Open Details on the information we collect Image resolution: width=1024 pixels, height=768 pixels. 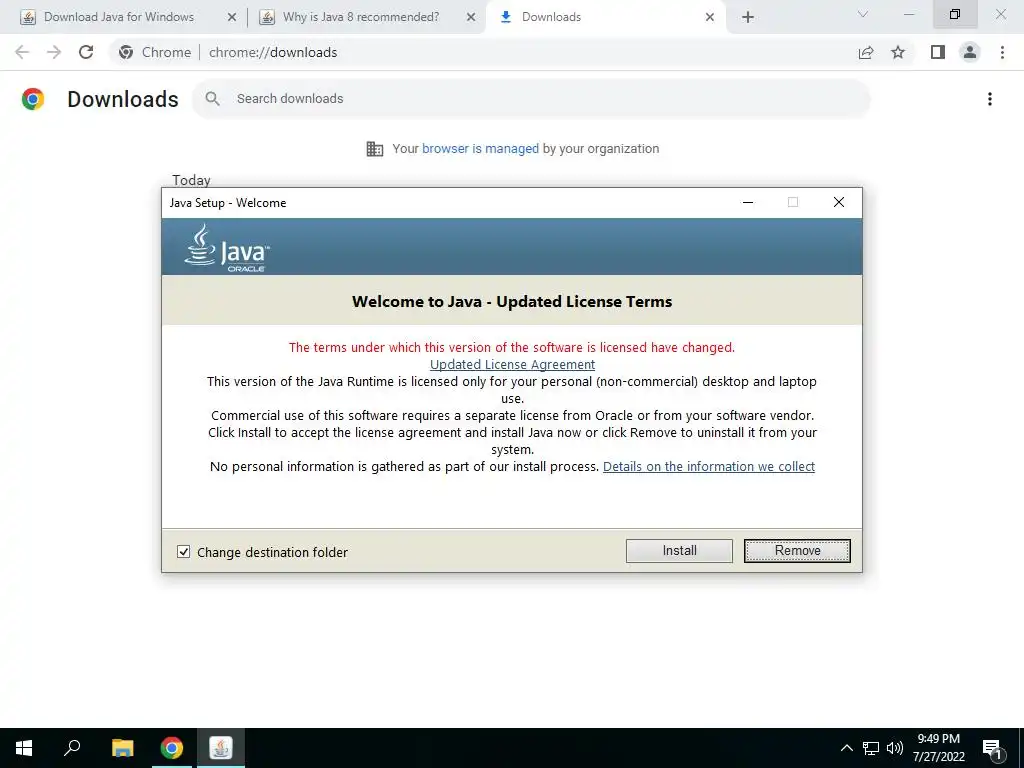click(x=709, y=466)
